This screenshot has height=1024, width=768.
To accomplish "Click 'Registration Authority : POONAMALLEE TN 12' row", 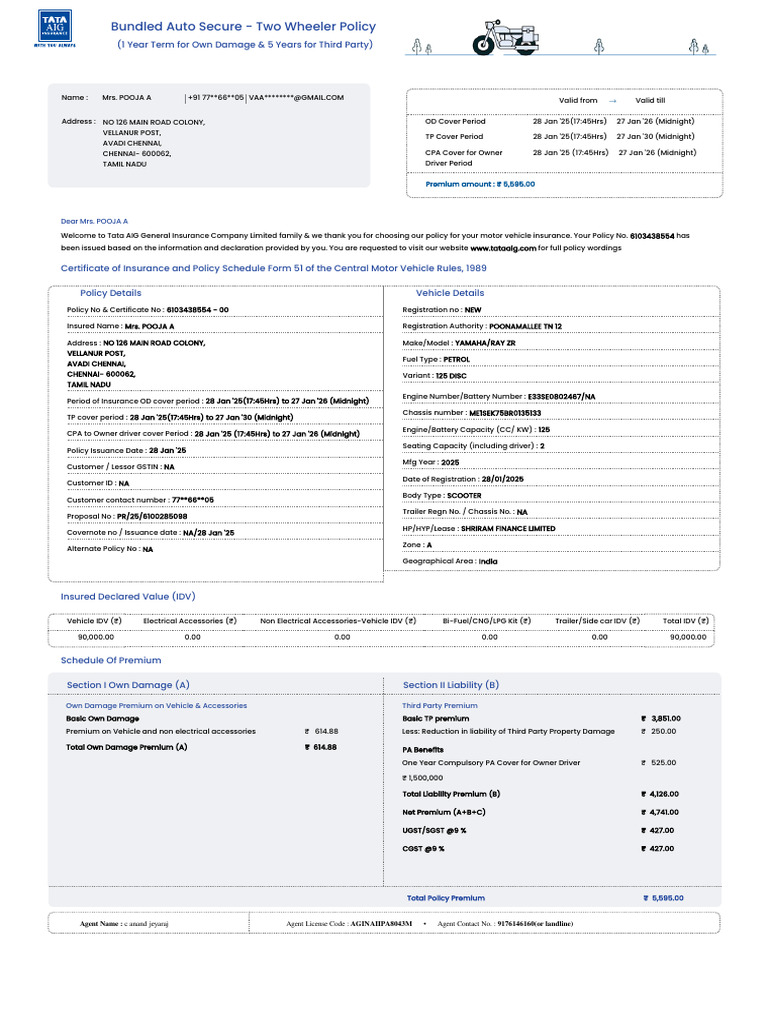I will pos(482,327).
